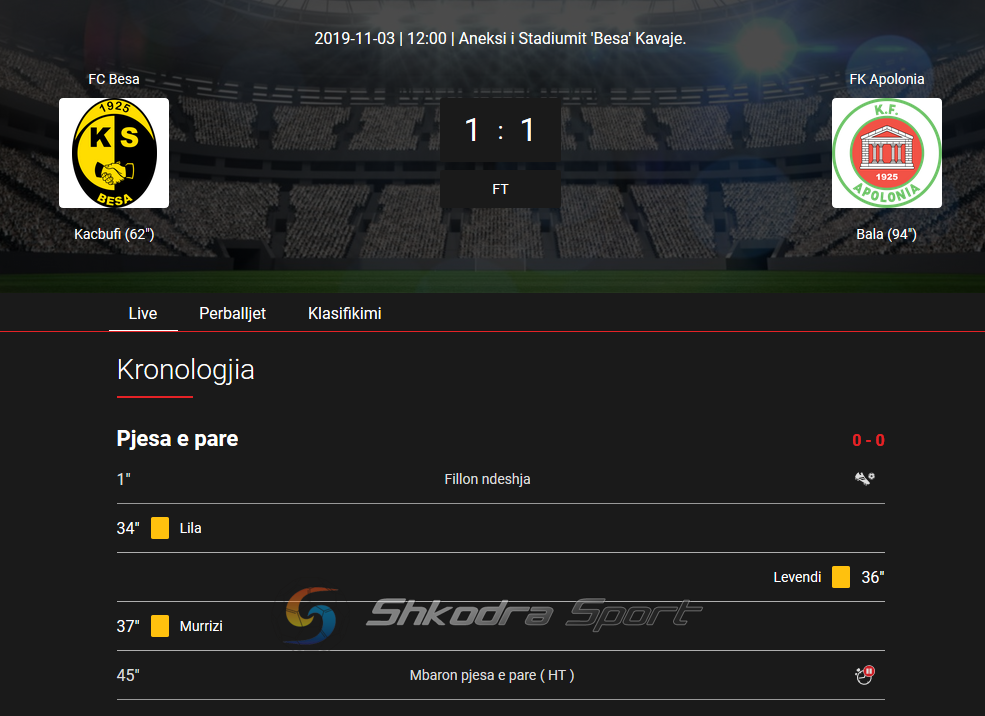Click Lila's yellow card icon
Image resolution: width=985 pixels, height=716 pixels.
[160, 528]
